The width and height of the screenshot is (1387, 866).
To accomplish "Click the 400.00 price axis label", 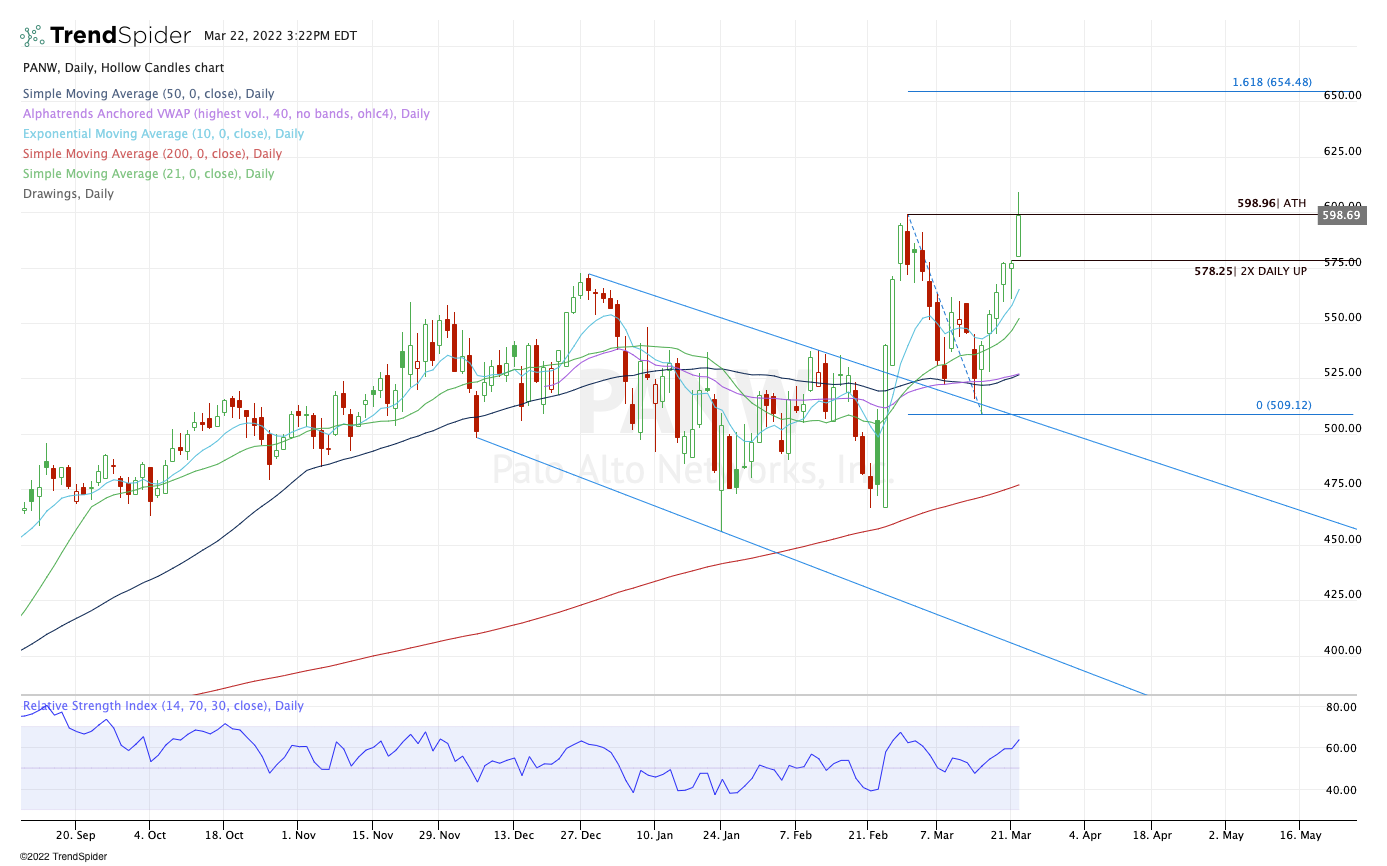I will 1341,650.
